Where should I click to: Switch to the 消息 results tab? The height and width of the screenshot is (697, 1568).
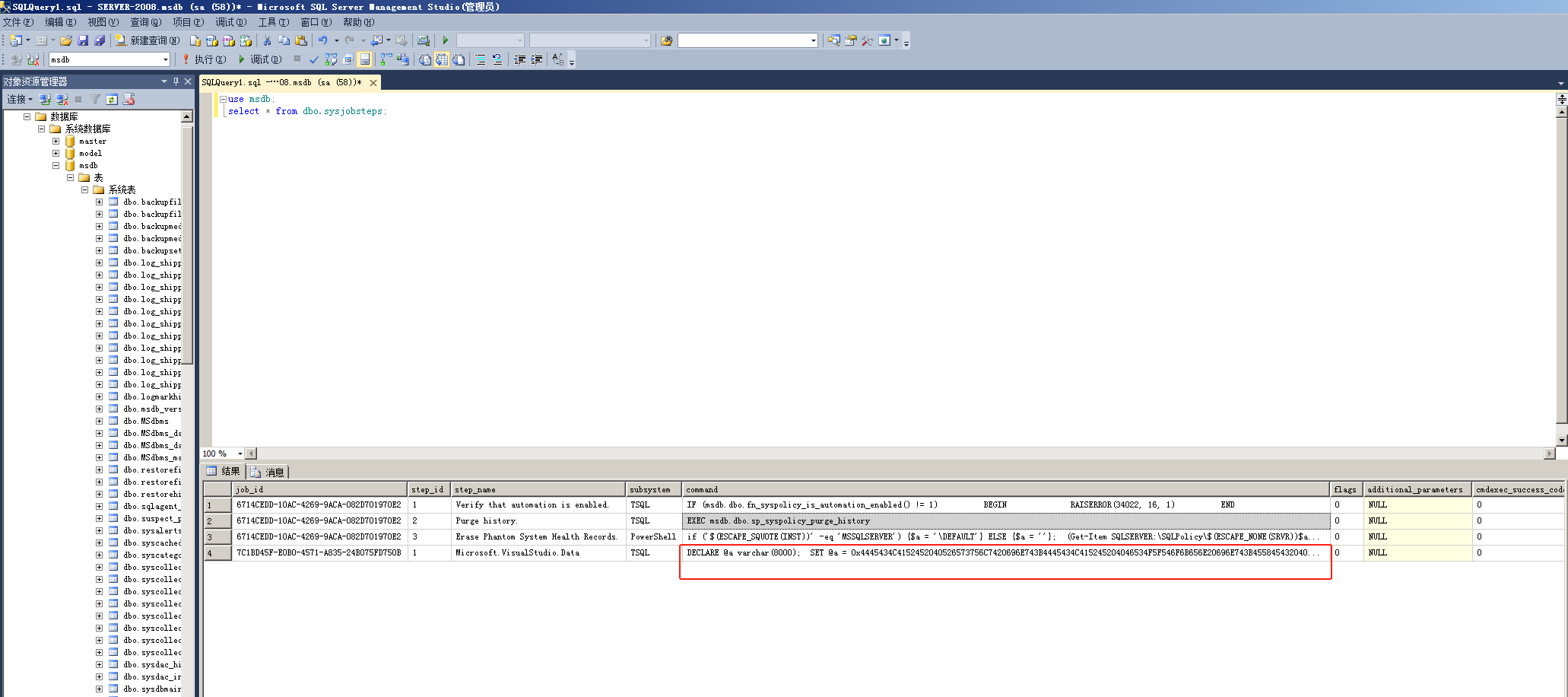click(268, 472)
